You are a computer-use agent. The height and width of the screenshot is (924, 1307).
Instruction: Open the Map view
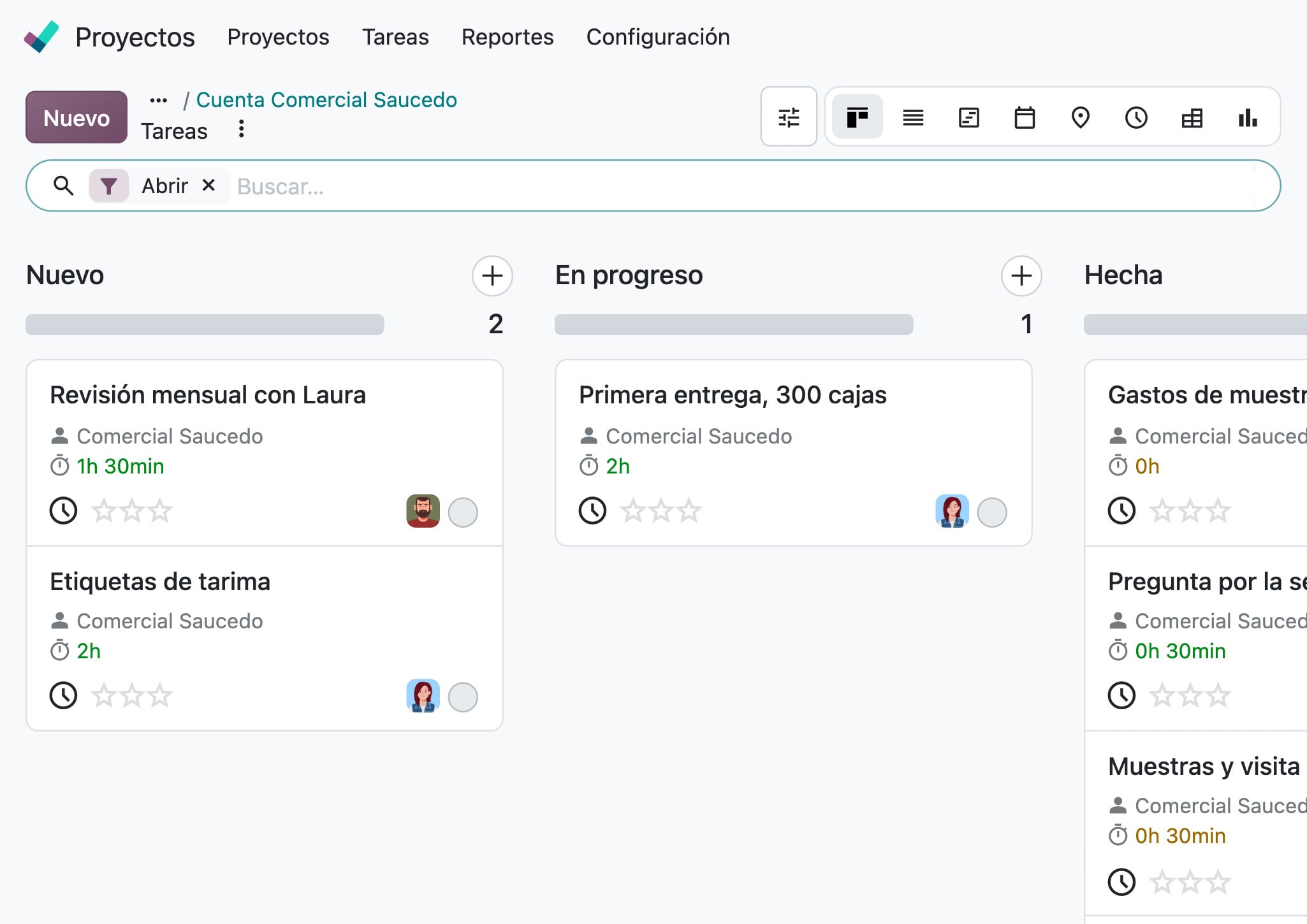pos(1081,117)
